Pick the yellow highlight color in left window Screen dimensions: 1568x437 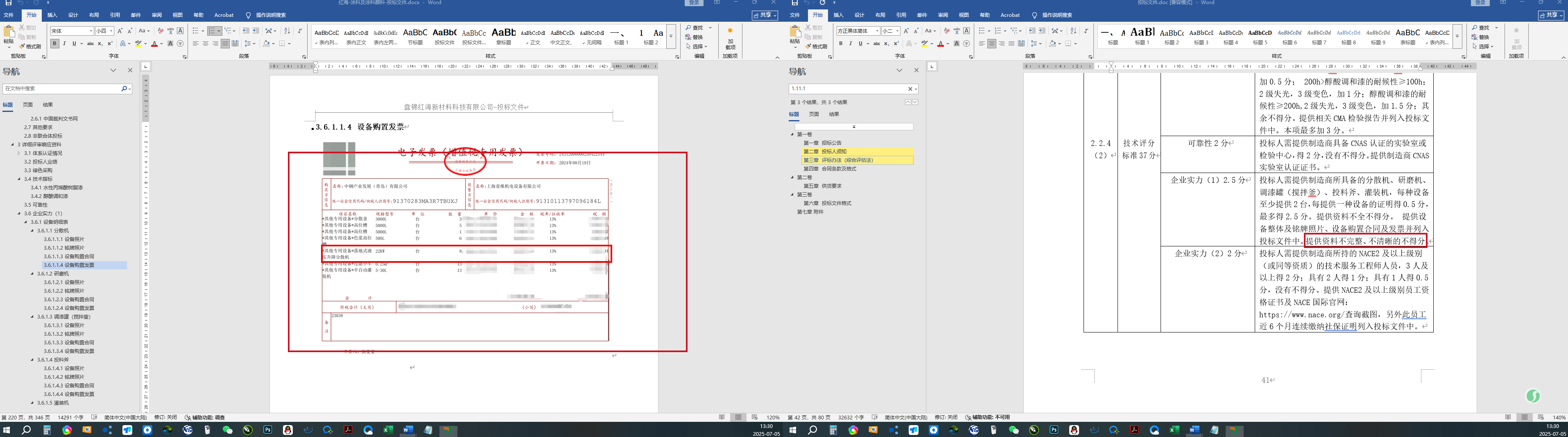[138, 43]
